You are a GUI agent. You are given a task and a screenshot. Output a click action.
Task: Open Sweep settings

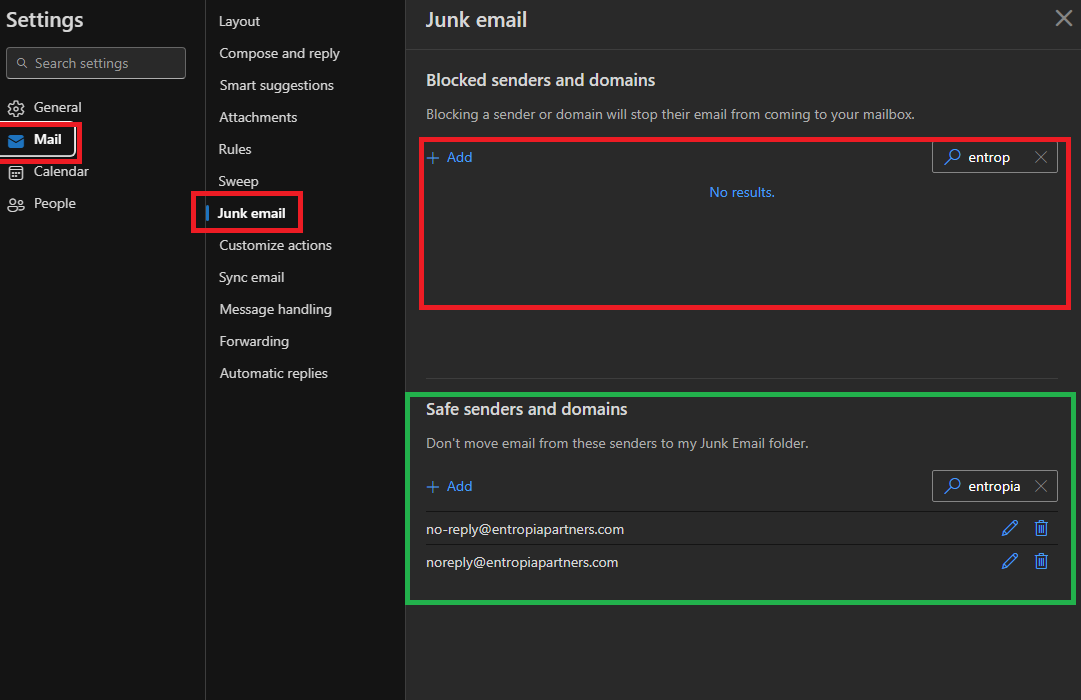point(239,181)
